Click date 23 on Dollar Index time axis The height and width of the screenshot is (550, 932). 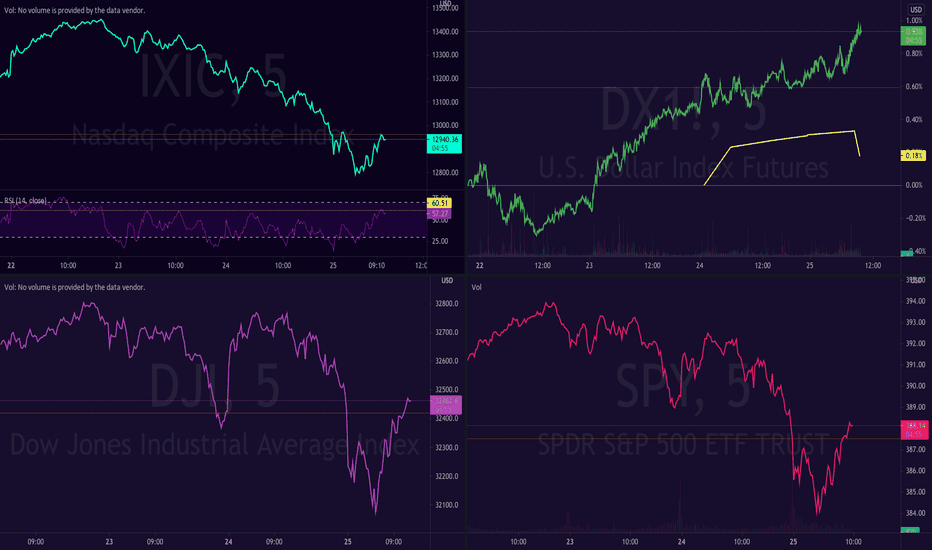(x=589, y=266)
